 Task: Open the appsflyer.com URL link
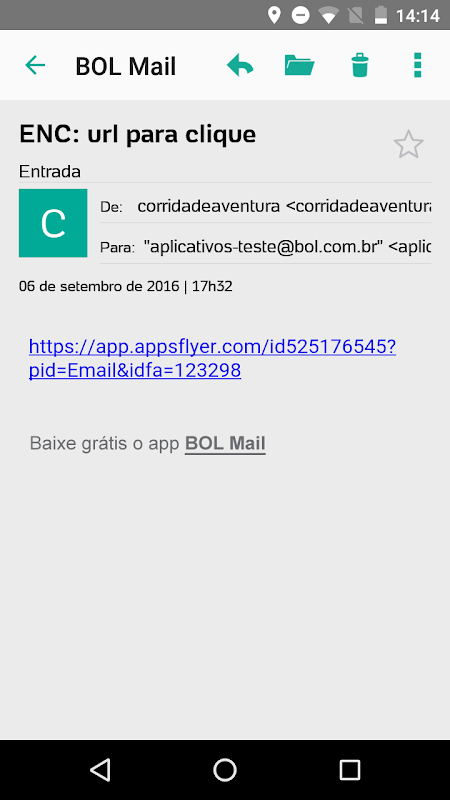(212, 359)
